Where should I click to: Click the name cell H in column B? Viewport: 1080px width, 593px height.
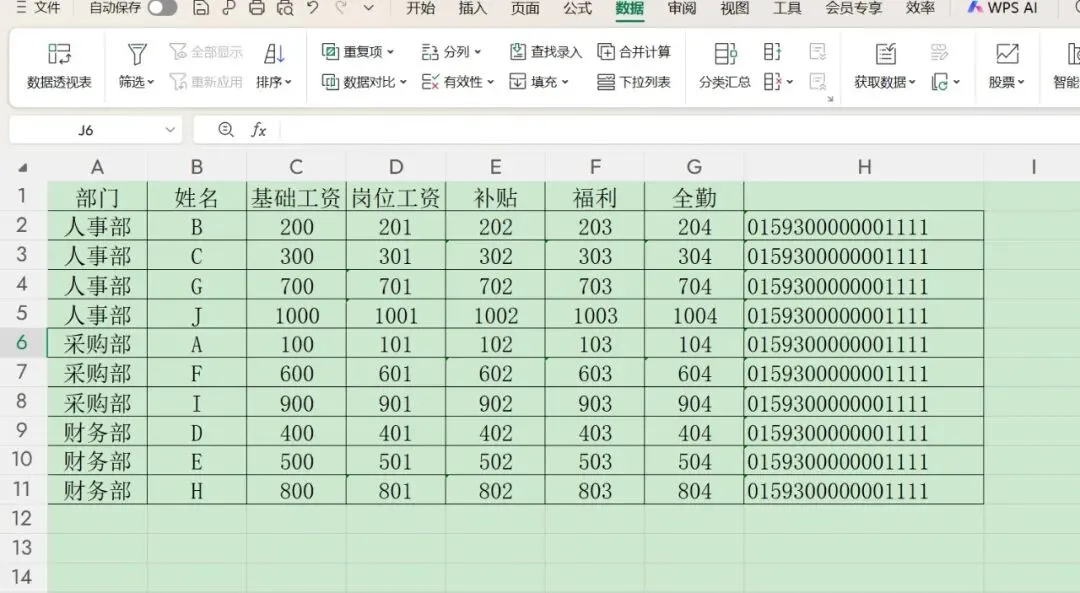(x=197, y=490)
